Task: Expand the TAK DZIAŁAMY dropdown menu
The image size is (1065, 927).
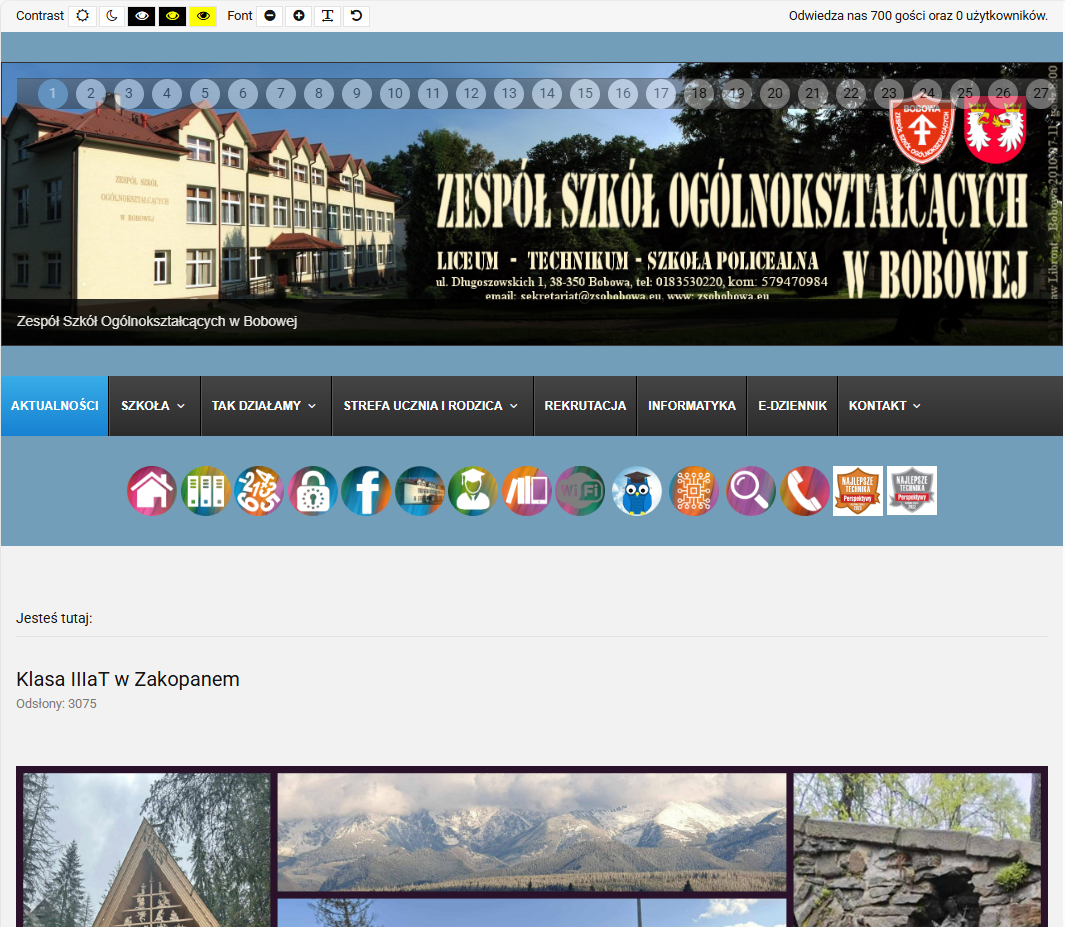Action: pos(264,406)
